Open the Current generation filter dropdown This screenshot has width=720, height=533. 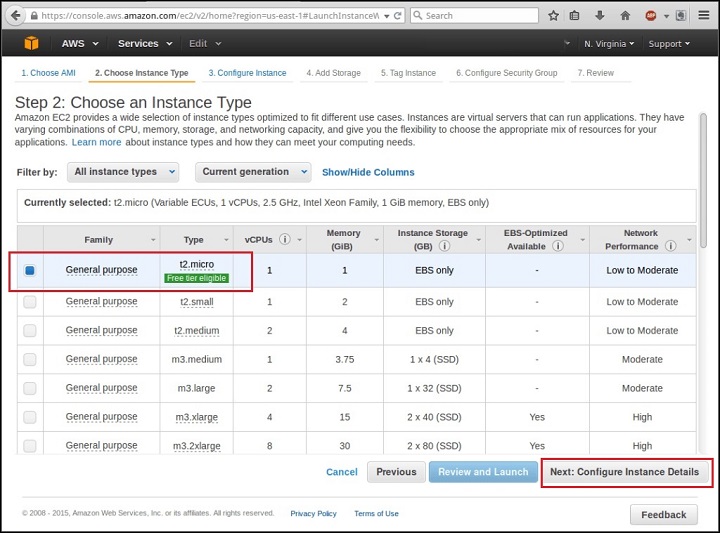point(253,172)
